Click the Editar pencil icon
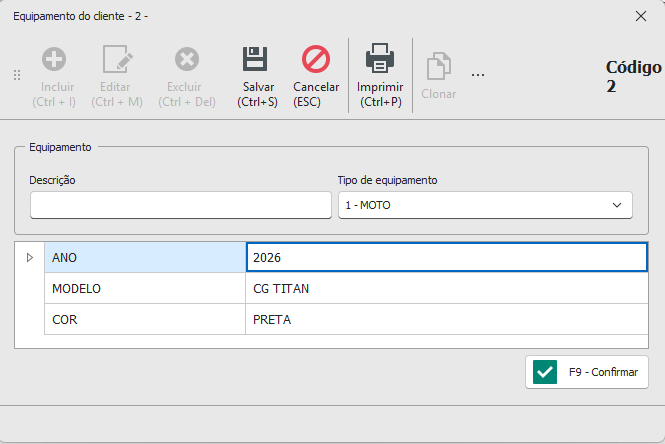This screenshot has width=665, height=444. 117,59
